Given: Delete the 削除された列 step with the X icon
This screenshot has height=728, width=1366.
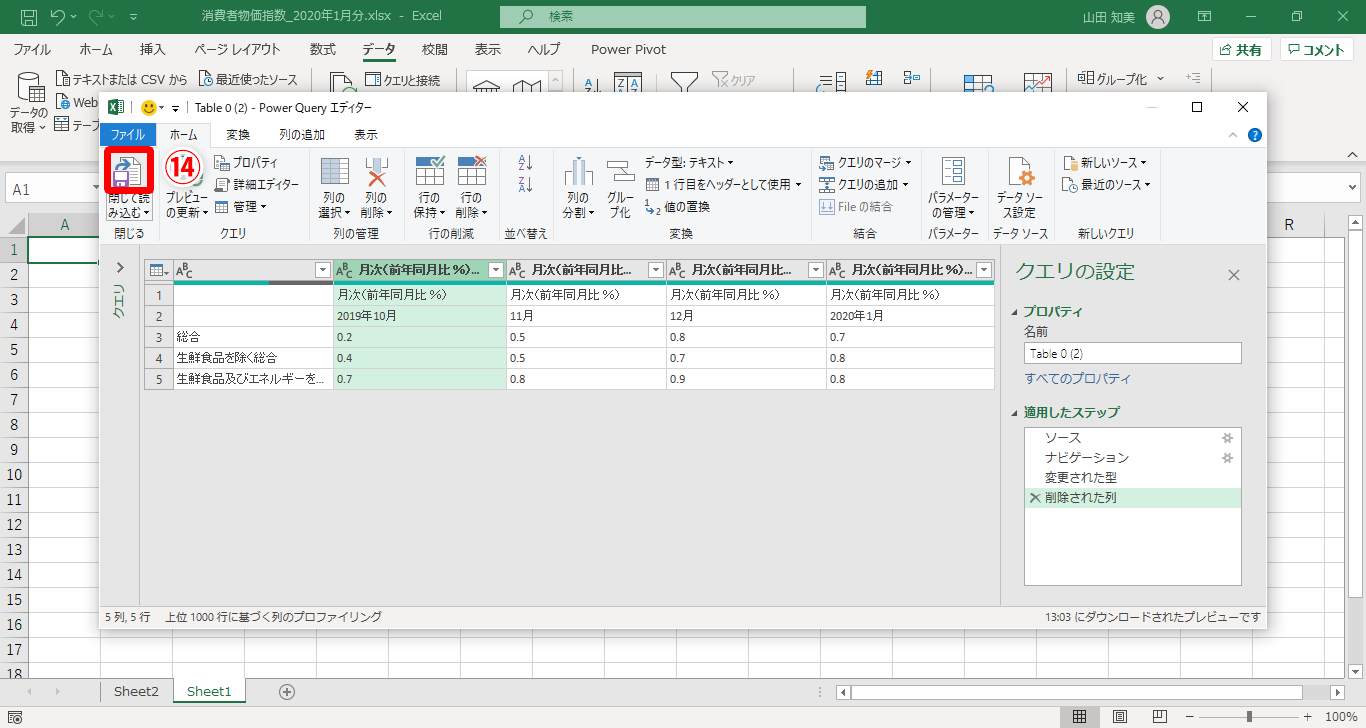Looking at the screenshot, I should [x=1034, y=497].
